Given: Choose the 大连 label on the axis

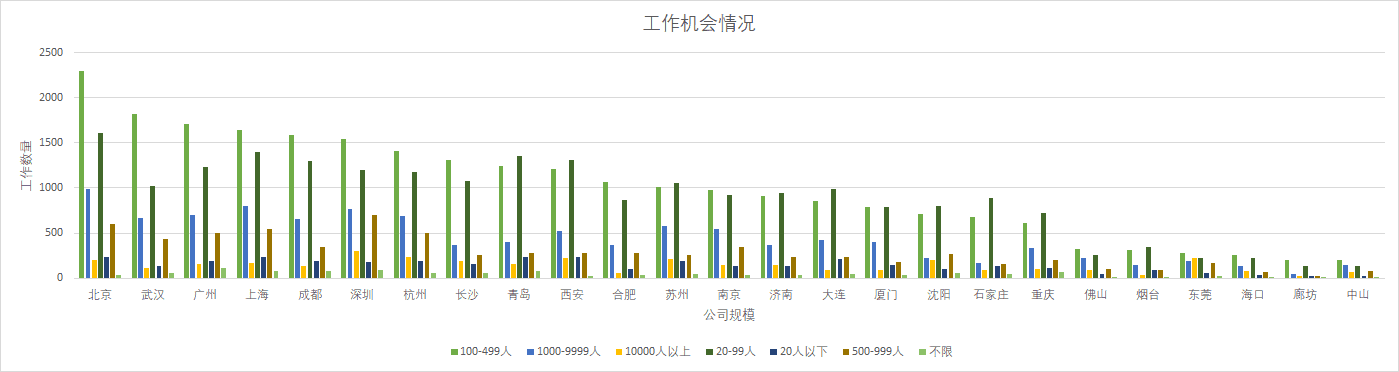Looking at the screenshot, I should point(833,295).
